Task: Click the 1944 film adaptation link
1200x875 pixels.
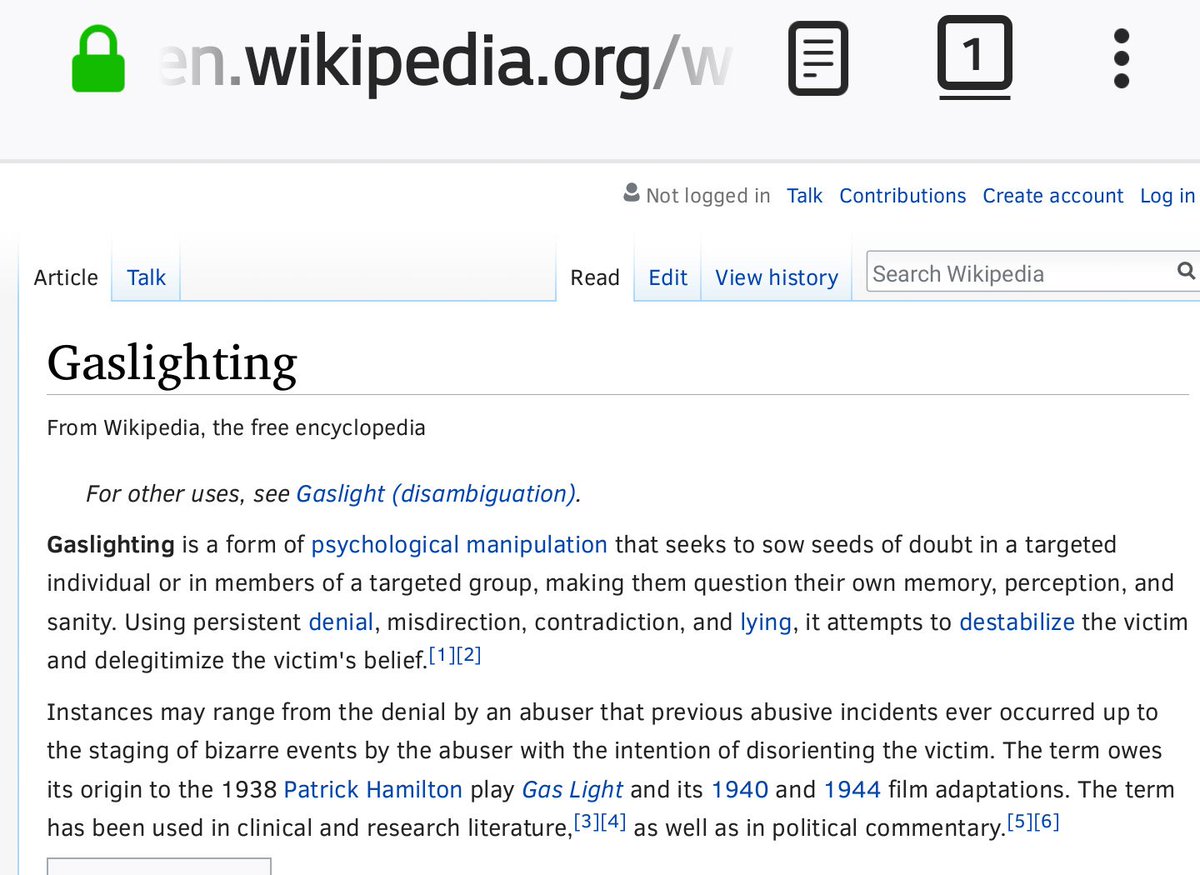Action: [x=852, y=789]
